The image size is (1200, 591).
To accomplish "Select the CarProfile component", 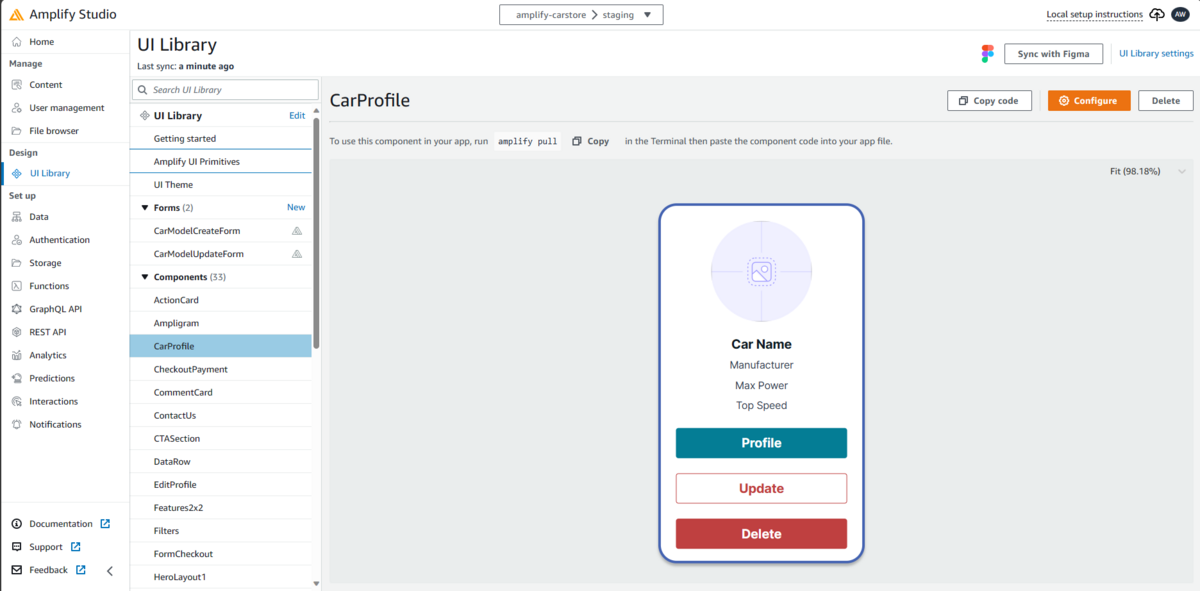I will coord(221,346).
